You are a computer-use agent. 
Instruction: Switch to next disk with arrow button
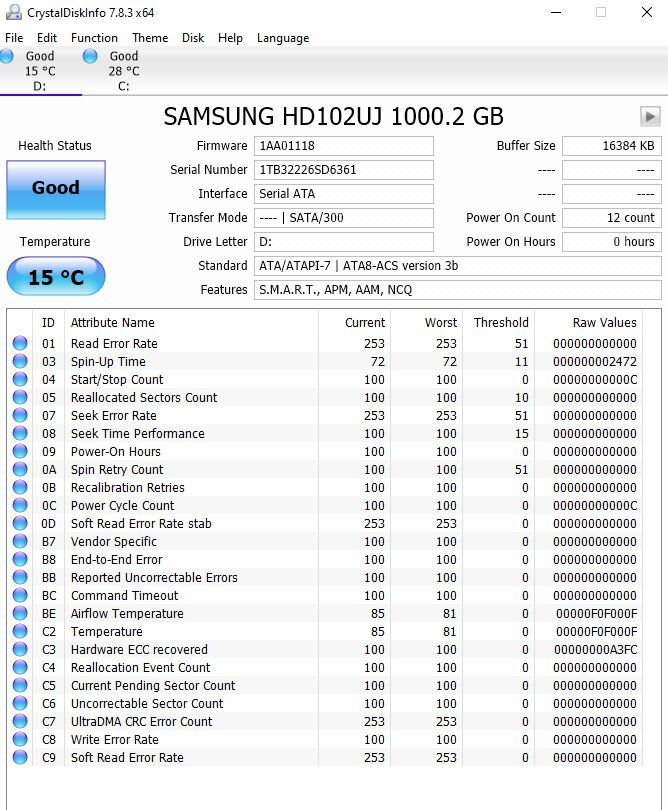pyautogui.click(x=650, y=116)
